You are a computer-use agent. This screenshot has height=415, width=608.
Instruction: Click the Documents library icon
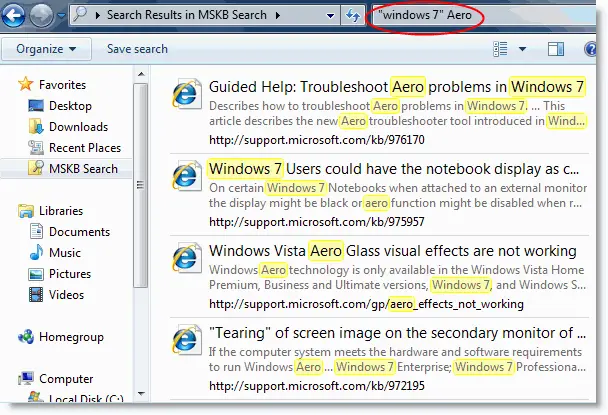[x=36, y=231]
